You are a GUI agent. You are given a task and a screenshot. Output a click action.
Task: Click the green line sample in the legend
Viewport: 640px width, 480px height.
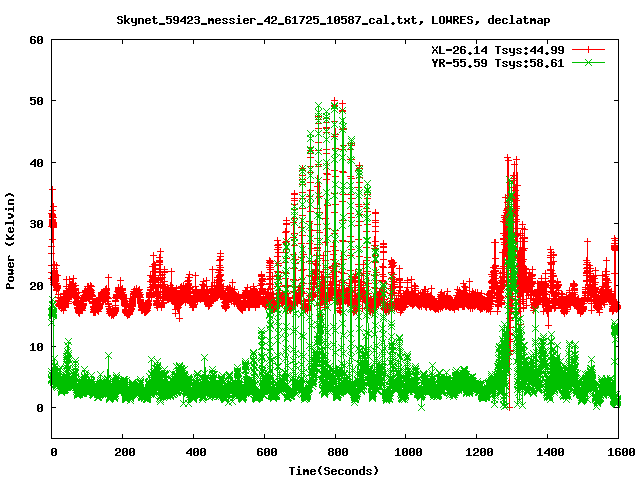pos(588,62)
